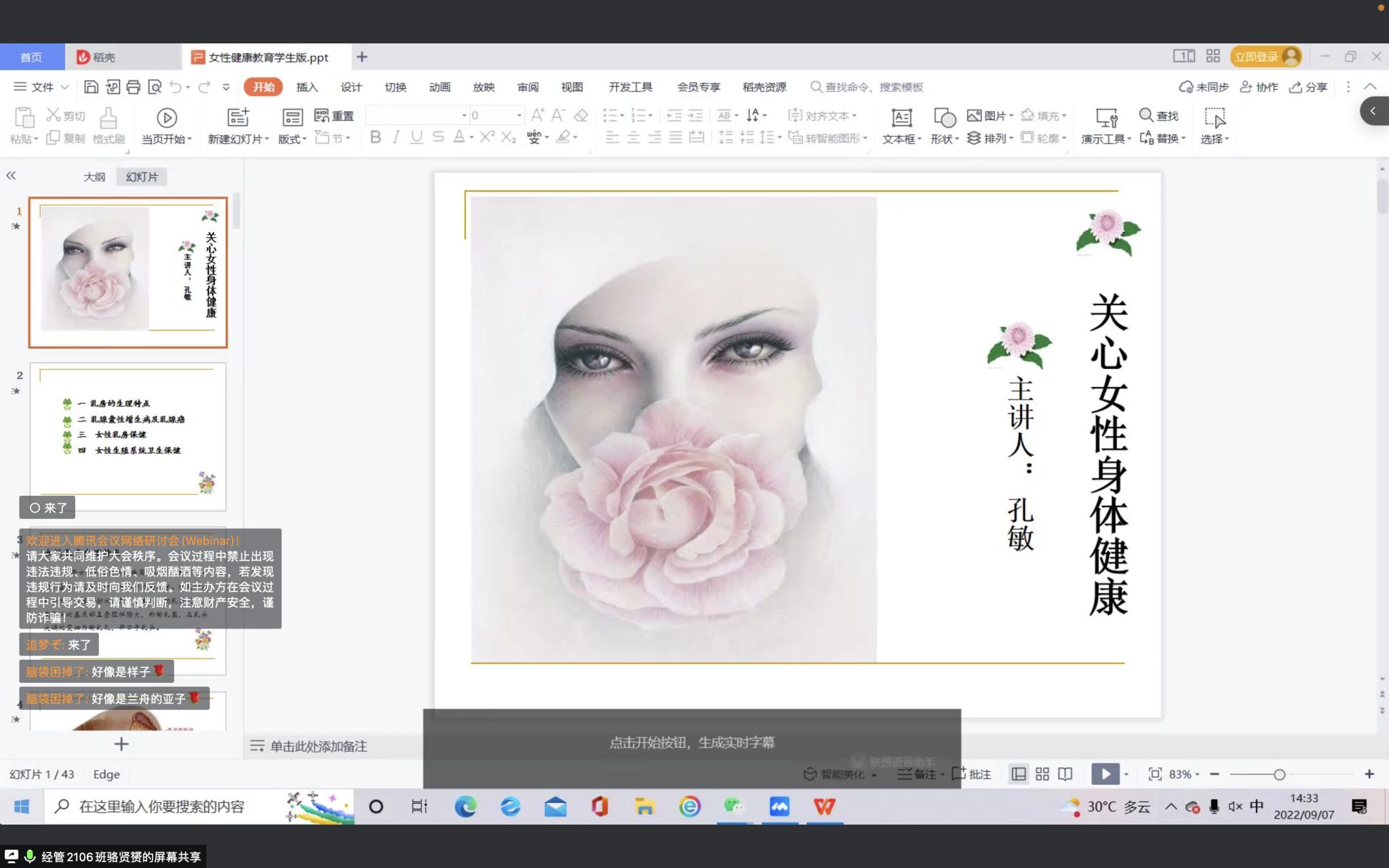Switch to normal view icon
Image resolution: width=1389 pixels, height=868 pixels.
(x=1019, y=774)
